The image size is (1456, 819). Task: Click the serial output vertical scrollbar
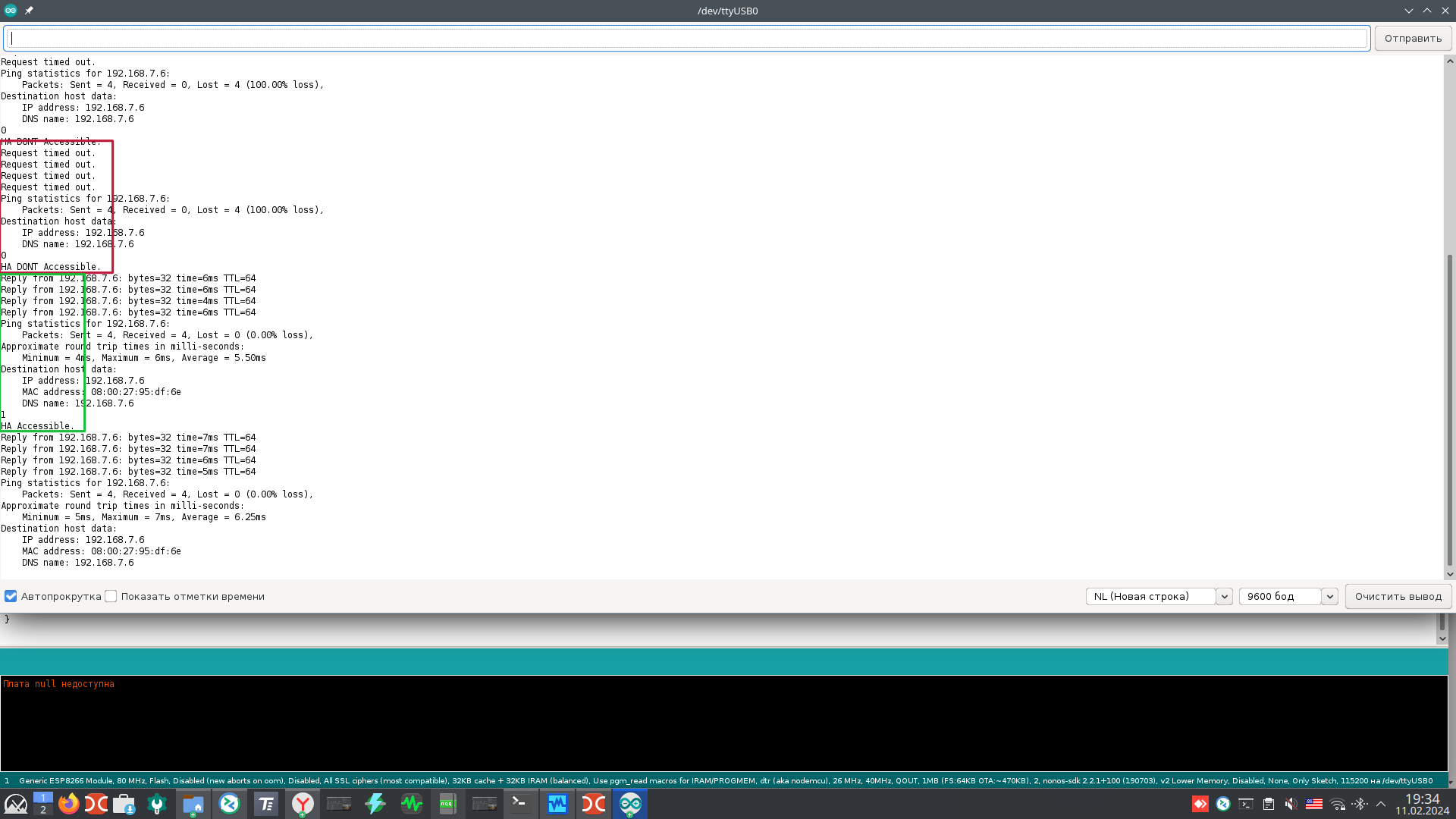pos(1449,409)
